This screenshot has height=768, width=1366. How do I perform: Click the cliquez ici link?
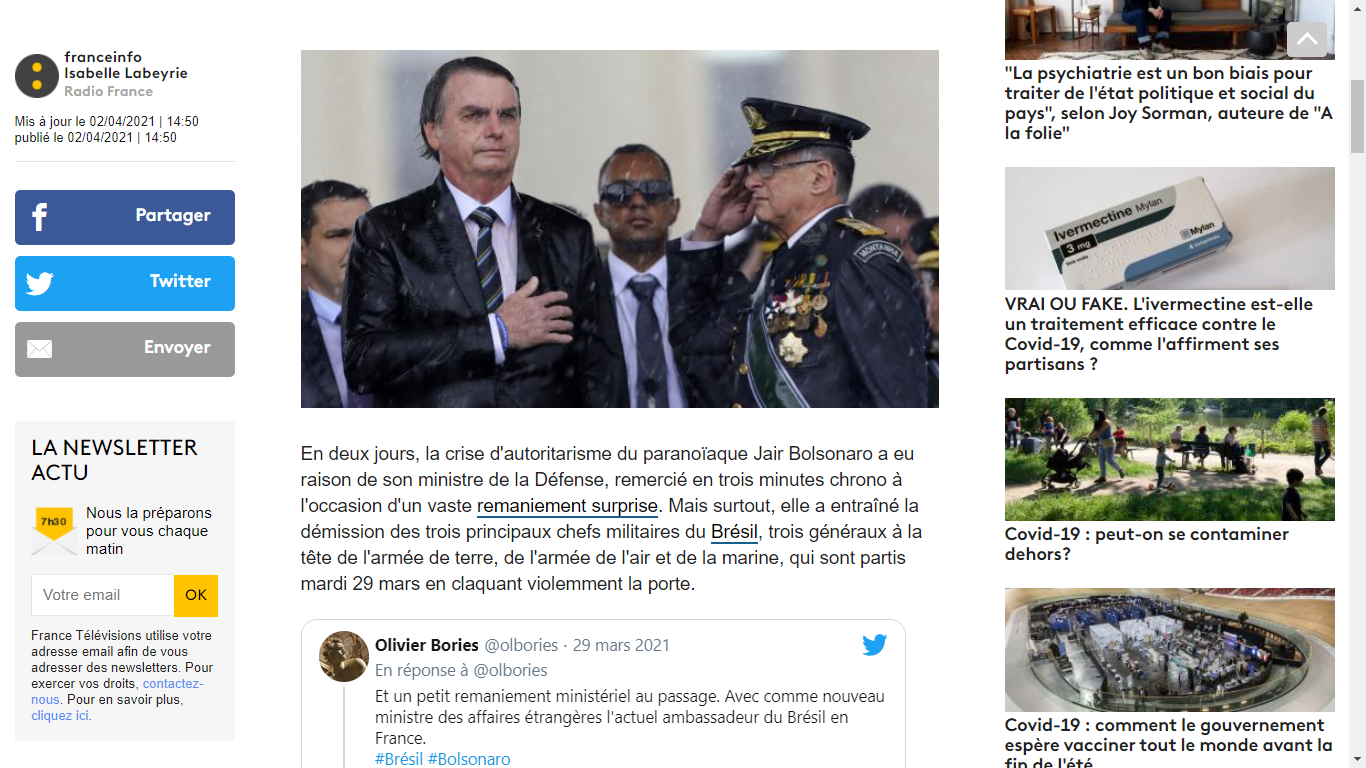coord(60,715)
